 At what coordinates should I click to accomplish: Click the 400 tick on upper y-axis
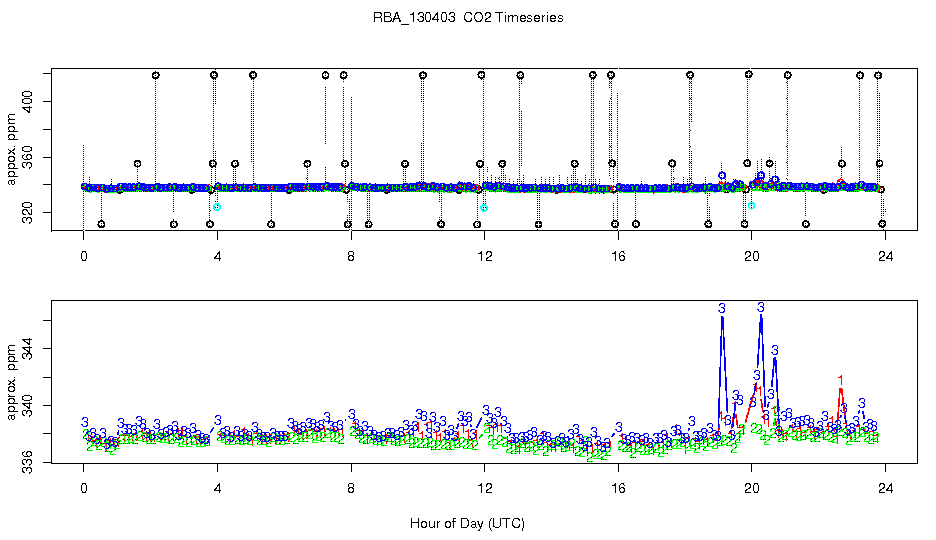tap(27, 101)
